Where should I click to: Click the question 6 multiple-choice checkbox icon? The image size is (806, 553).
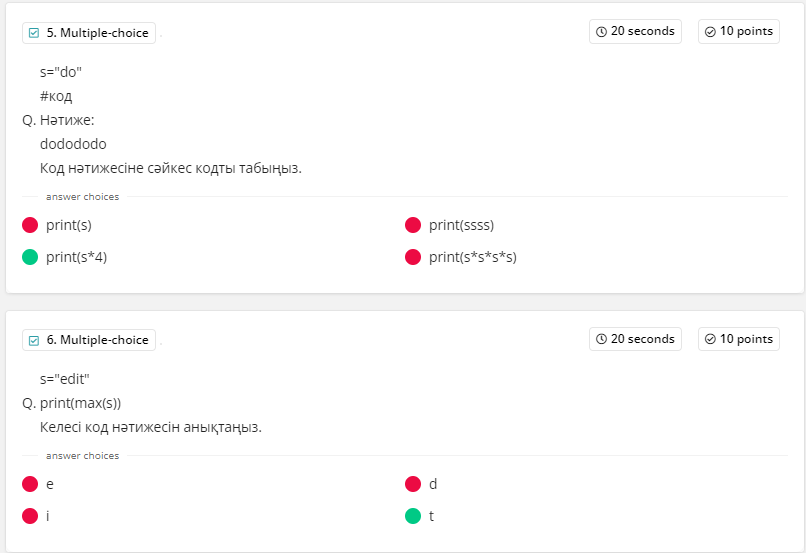34,340
